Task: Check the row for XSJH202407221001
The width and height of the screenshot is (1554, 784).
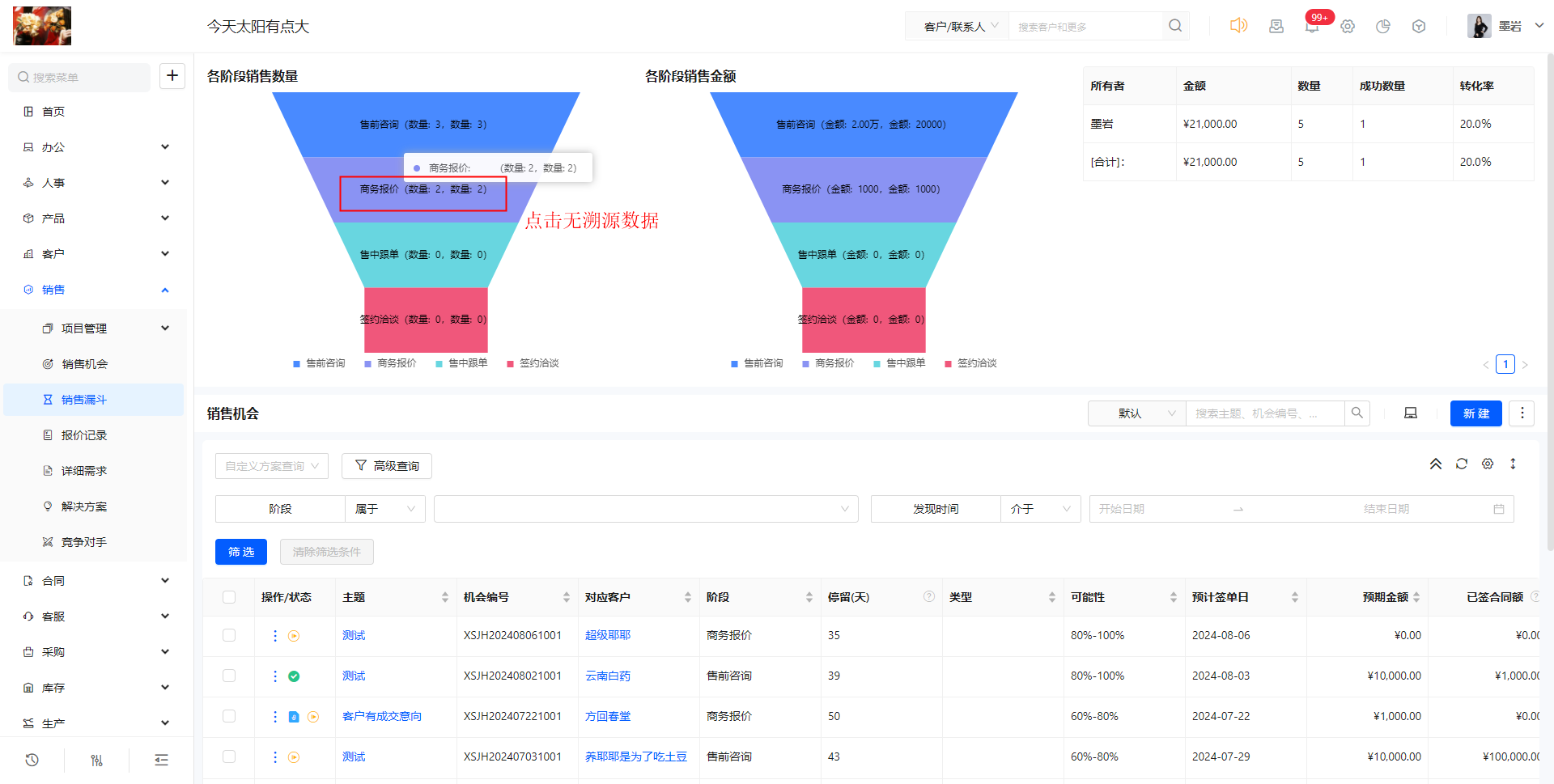Action: pos(229,716)
